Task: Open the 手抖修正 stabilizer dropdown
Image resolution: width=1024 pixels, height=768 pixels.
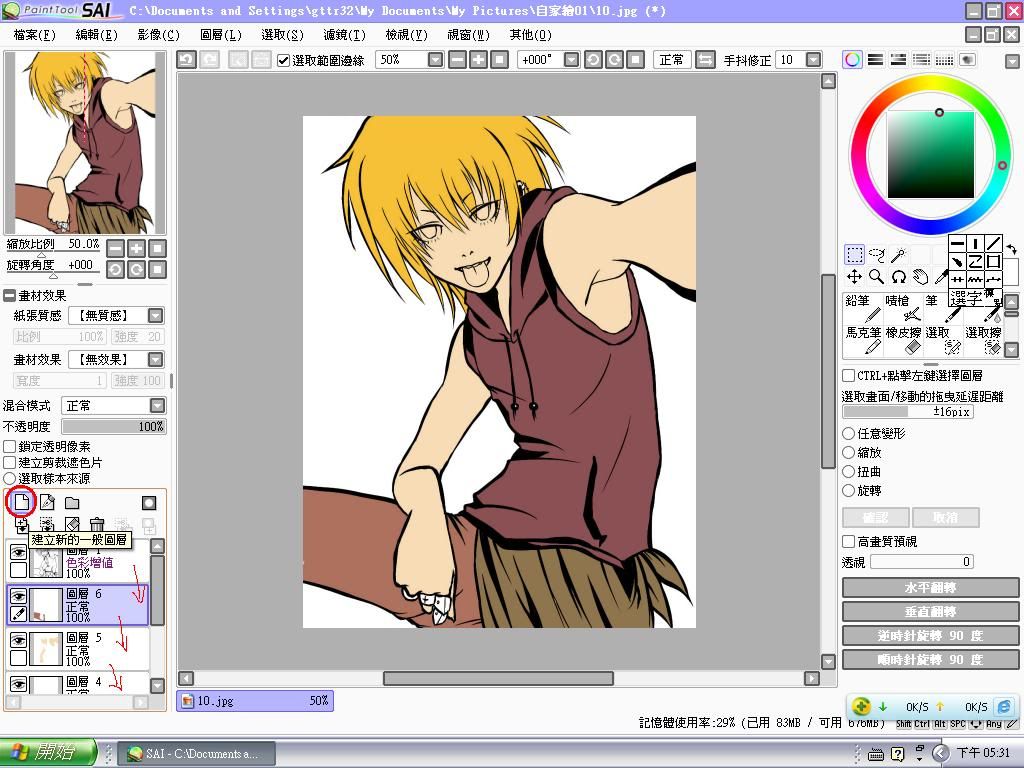Action: [x=813, y=60]
